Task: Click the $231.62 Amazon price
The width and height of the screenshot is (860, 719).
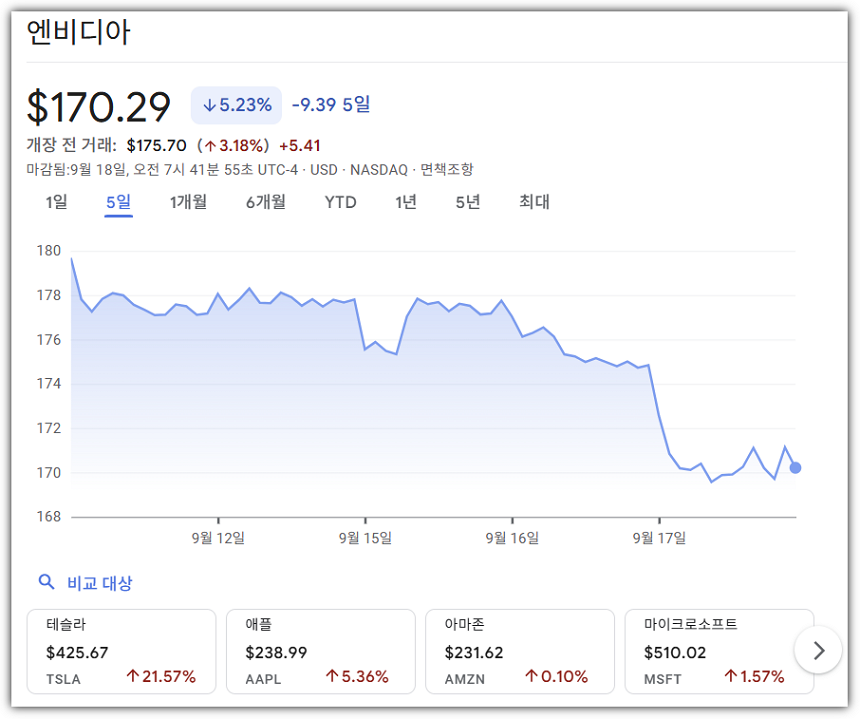Action: tap(474, 653)
